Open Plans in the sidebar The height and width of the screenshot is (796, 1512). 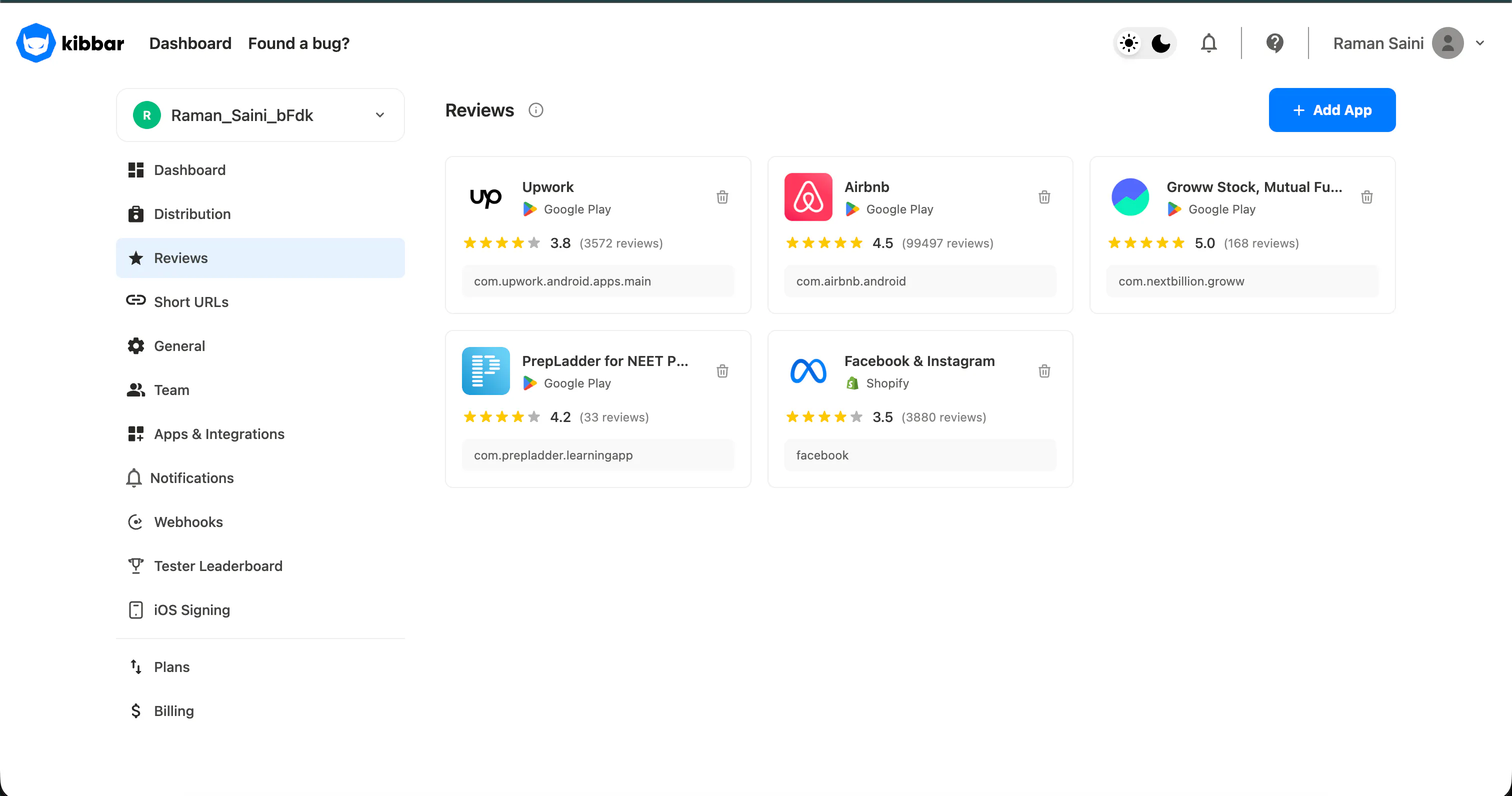tap(260, 667)
